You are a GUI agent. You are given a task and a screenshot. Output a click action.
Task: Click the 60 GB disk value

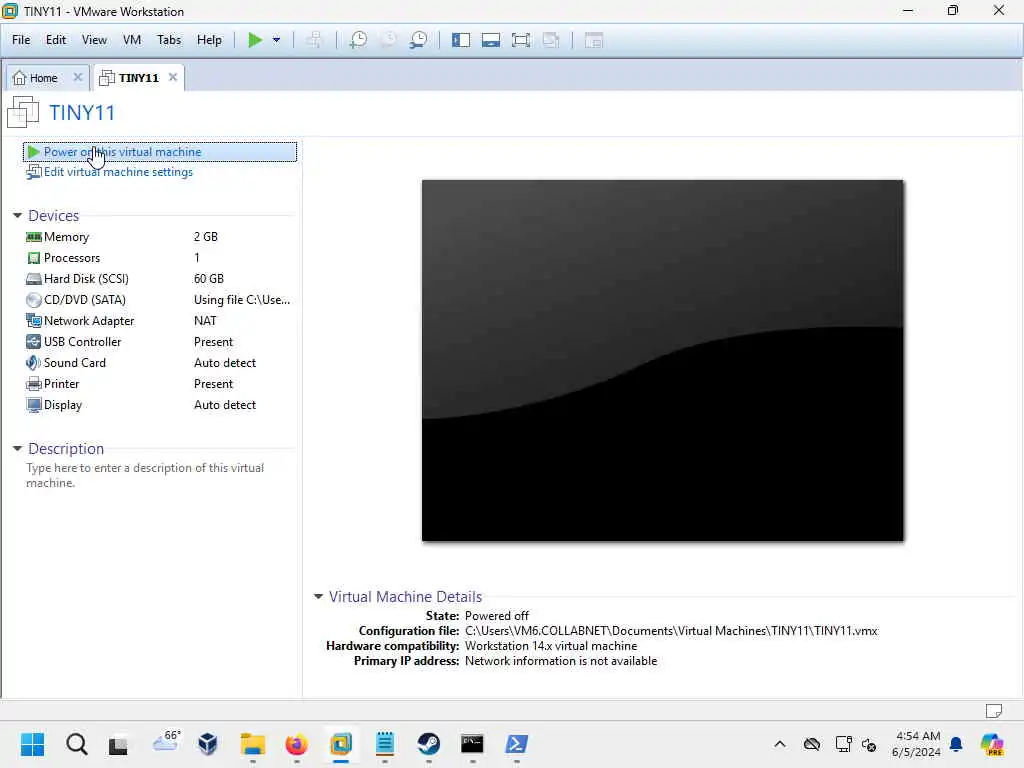tap(209, 278)
